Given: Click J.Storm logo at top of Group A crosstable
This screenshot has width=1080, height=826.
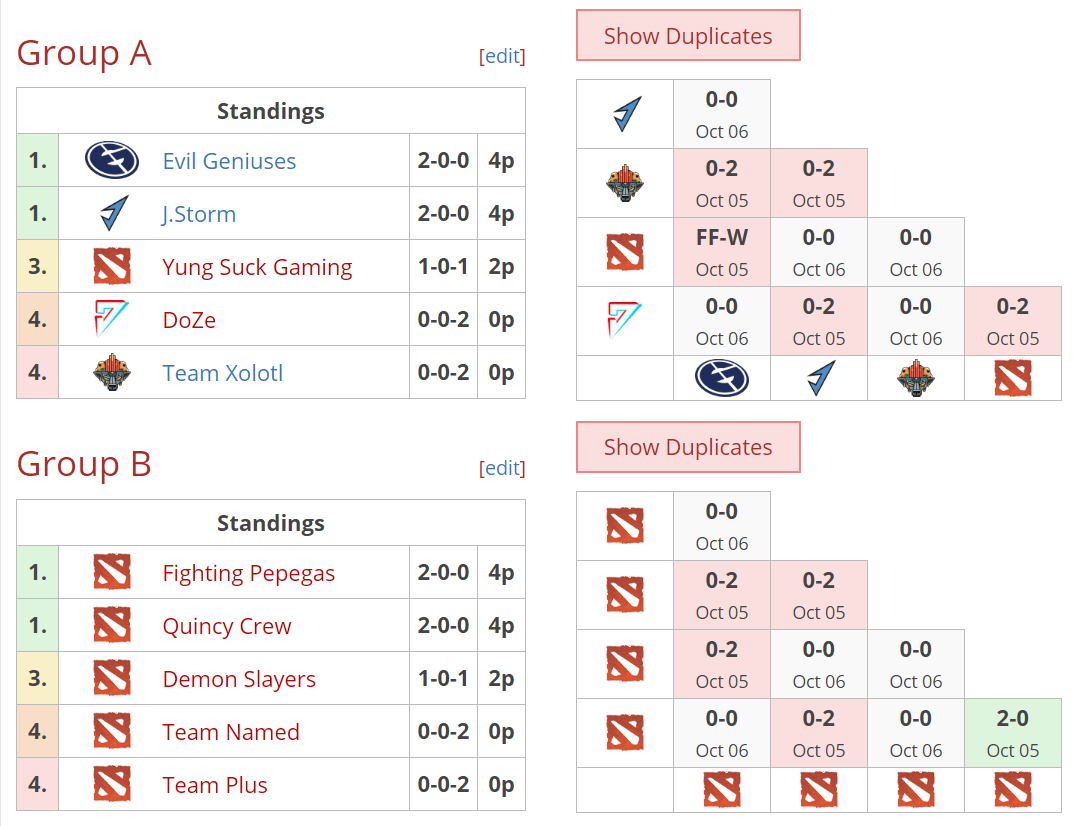Looking at the screenshot, I should tap(627, 114).
